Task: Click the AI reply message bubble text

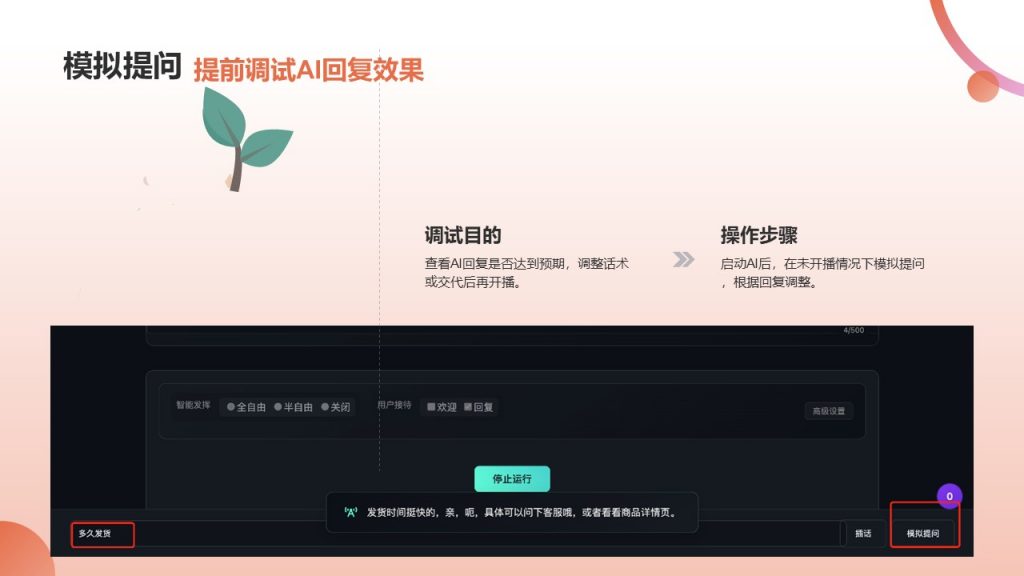Action: pyautogui.click(x=521, y=512)
